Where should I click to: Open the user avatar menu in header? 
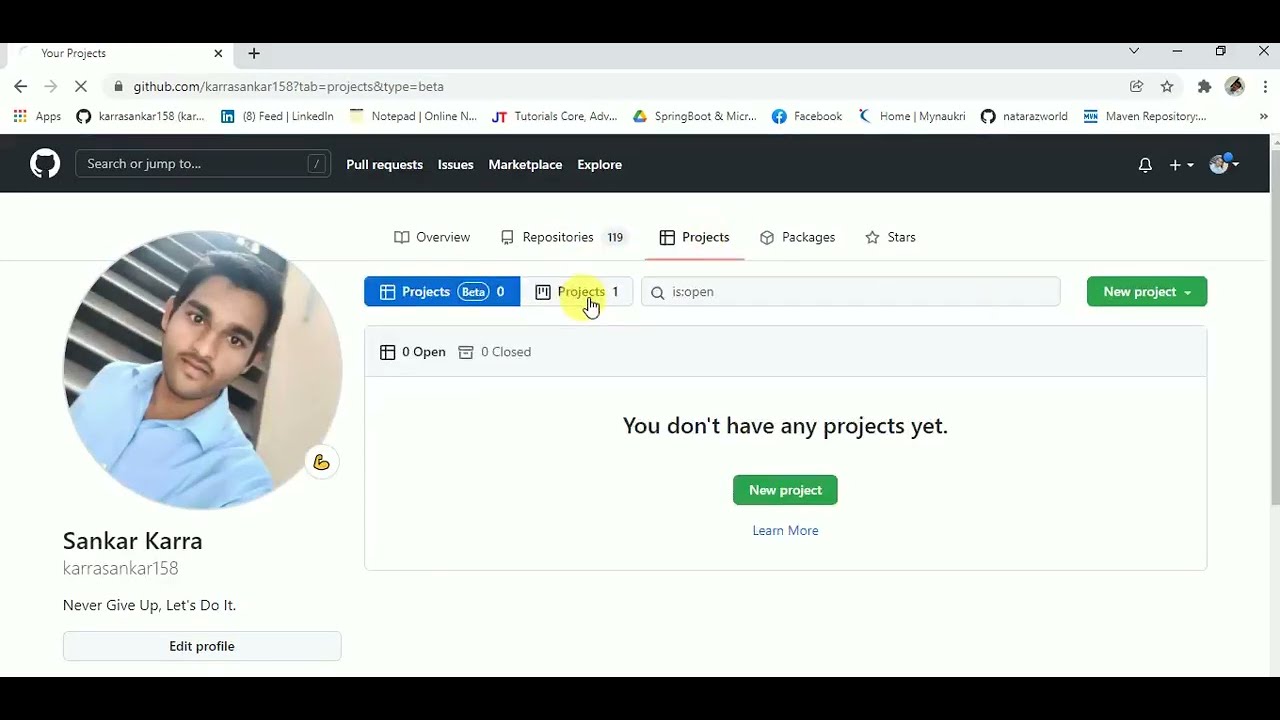[x=1224, y=164]
